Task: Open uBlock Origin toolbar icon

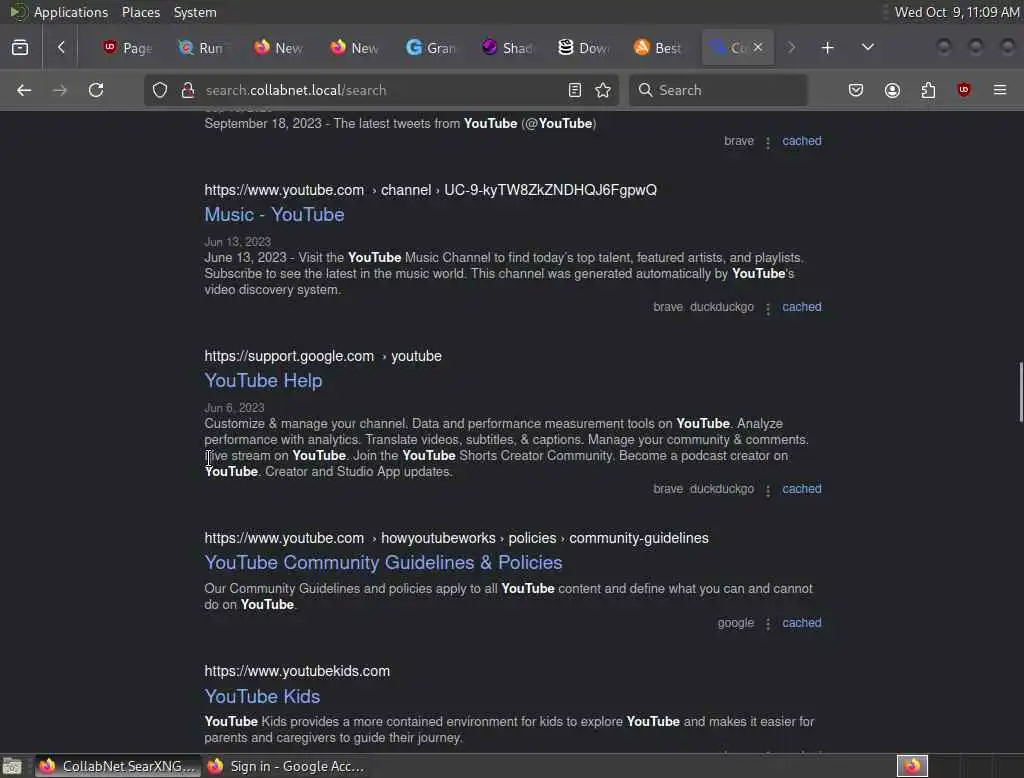Action: (964, 90)
